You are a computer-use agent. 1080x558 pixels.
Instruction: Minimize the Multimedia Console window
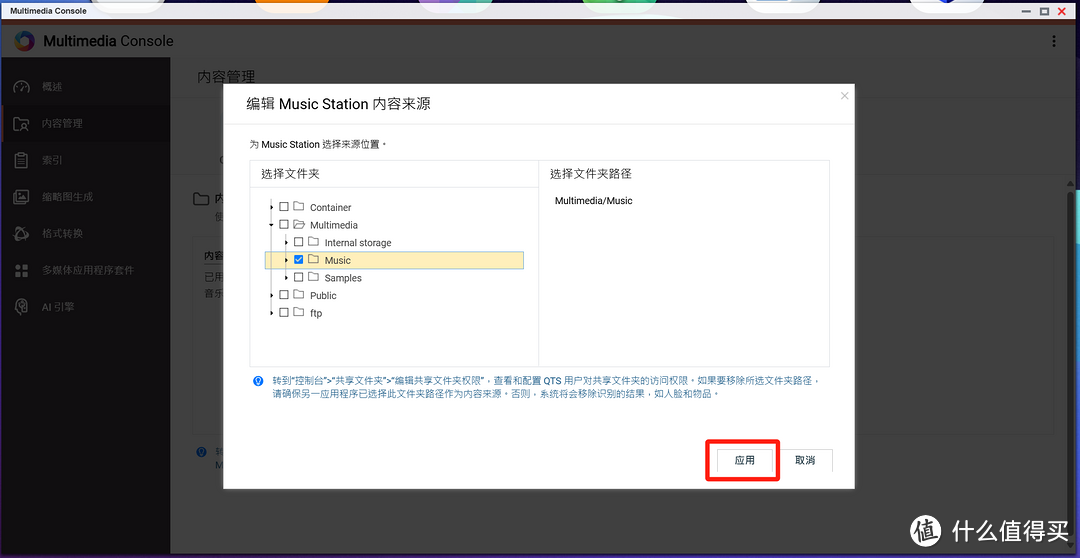[x=1028, y=11]
